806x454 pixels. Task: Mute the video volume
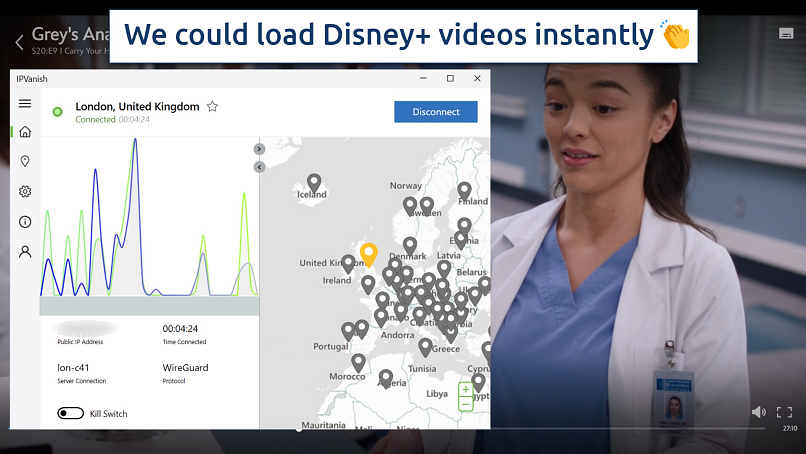point(758,412)
